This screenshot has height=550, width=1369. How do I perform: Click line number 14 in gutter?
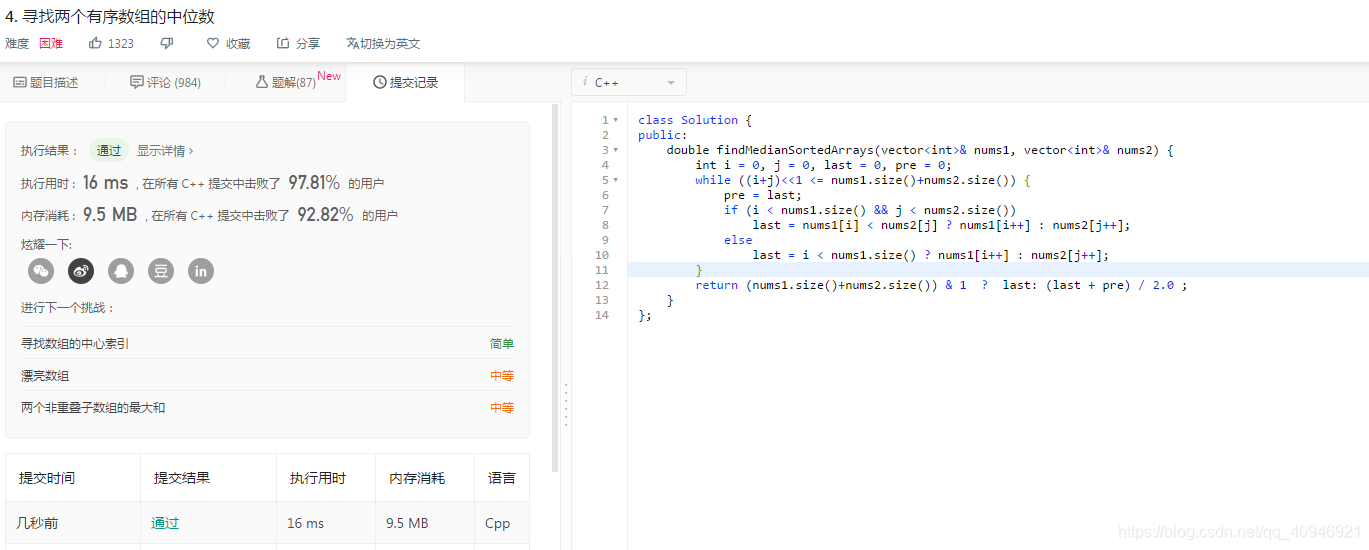pos(601,315)
